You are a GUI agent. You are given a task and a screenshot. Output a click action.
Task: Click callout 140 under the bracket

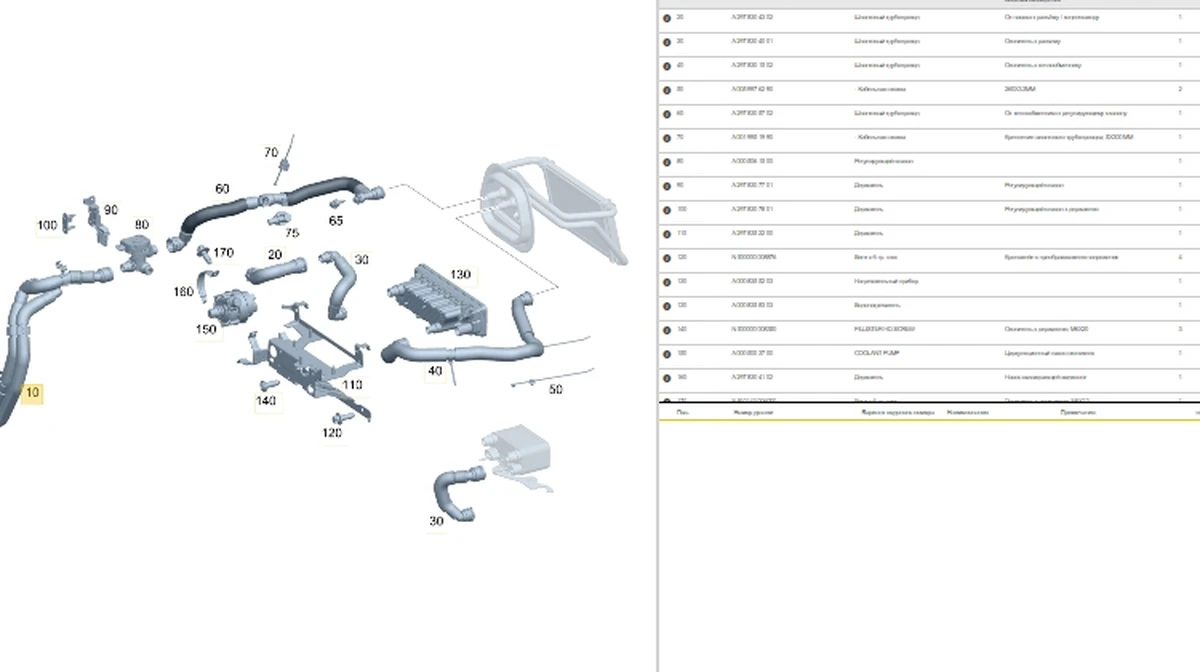[x=265, y=401]
